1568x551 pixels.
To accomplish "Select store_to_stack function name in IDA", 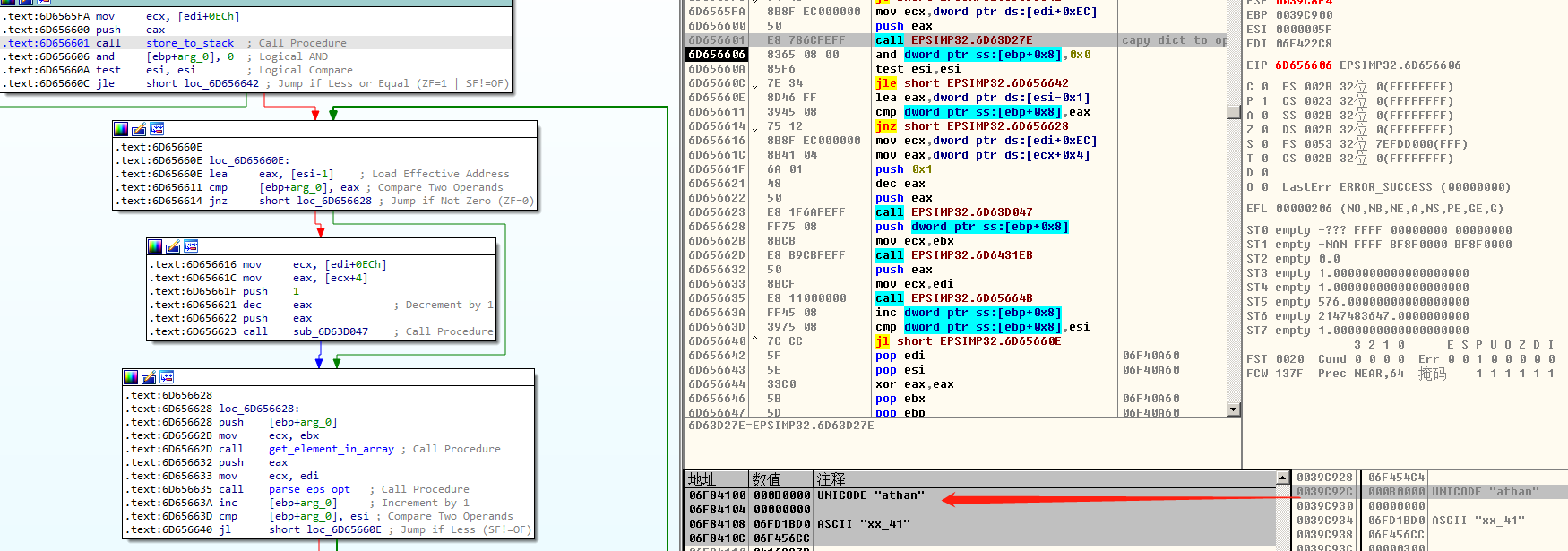I will [x=189, y=43].
